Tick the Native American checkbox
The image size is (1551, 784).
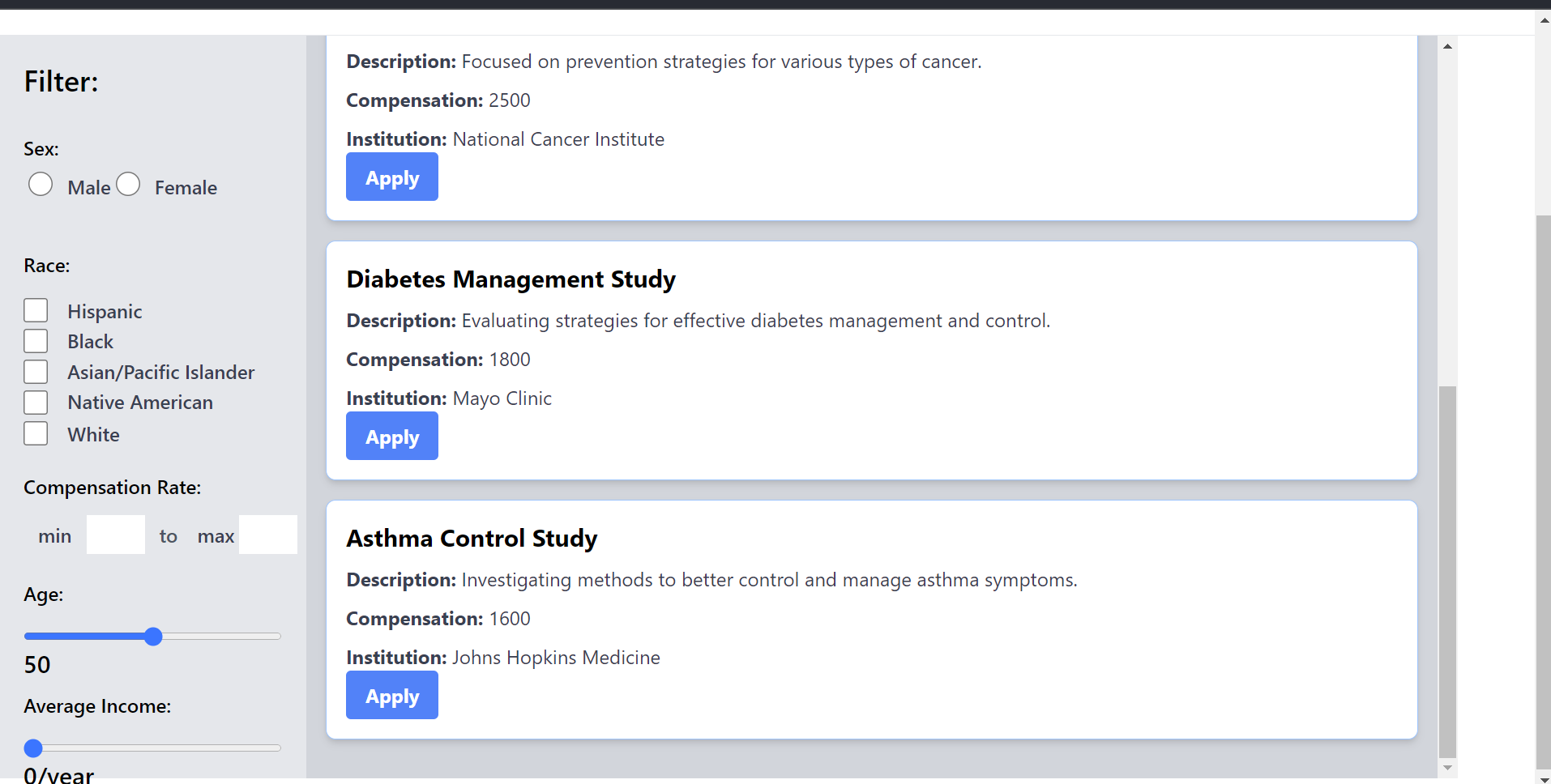point(36,403)
